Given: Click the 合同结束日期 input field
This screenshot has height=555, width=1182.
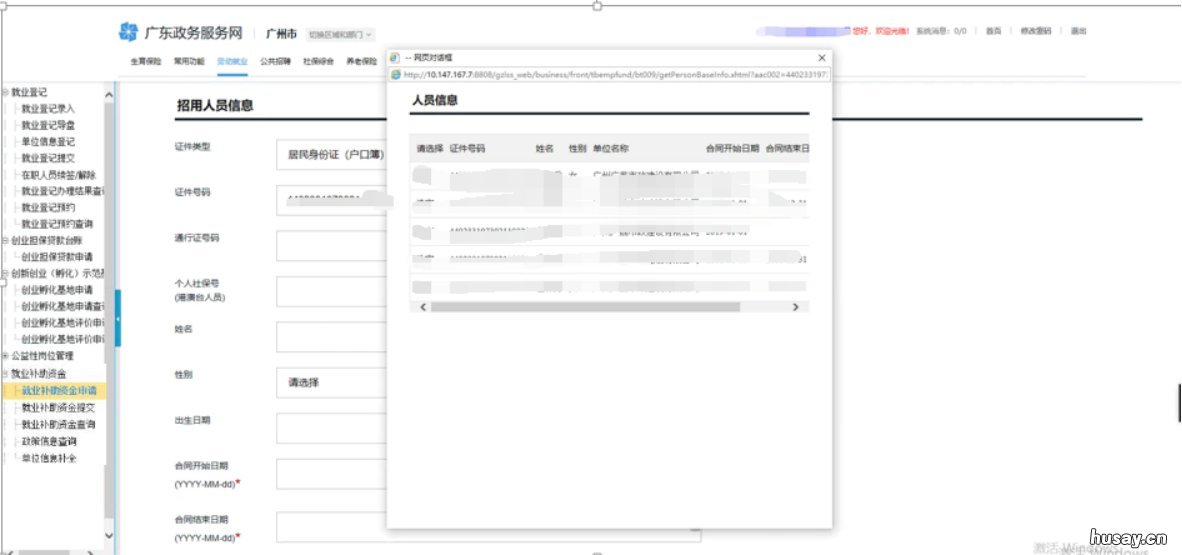Looking at the screenshot, I should (x=488, y=527).
